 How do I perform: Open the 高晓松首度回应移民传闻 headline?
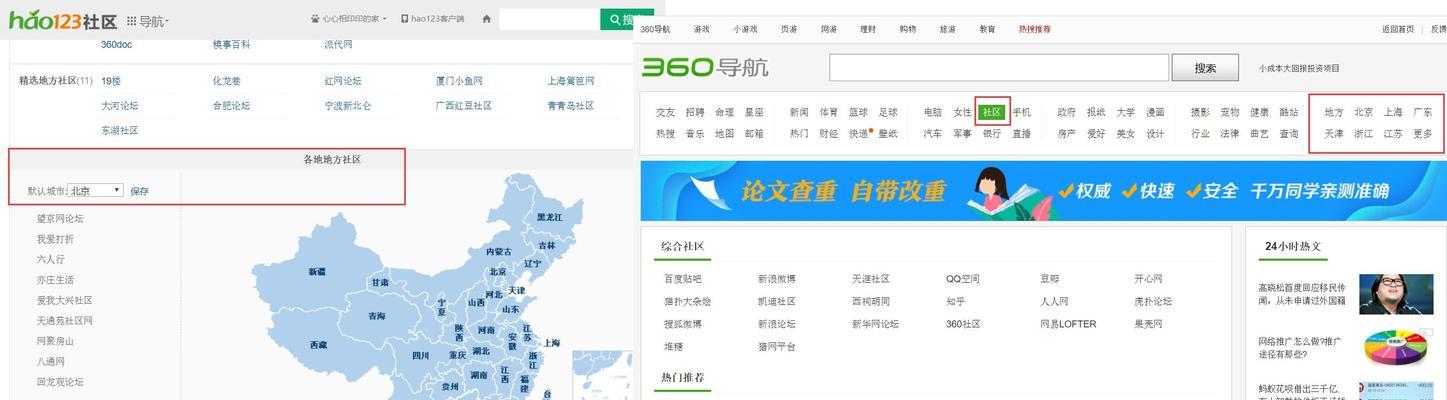[1302, 294]
